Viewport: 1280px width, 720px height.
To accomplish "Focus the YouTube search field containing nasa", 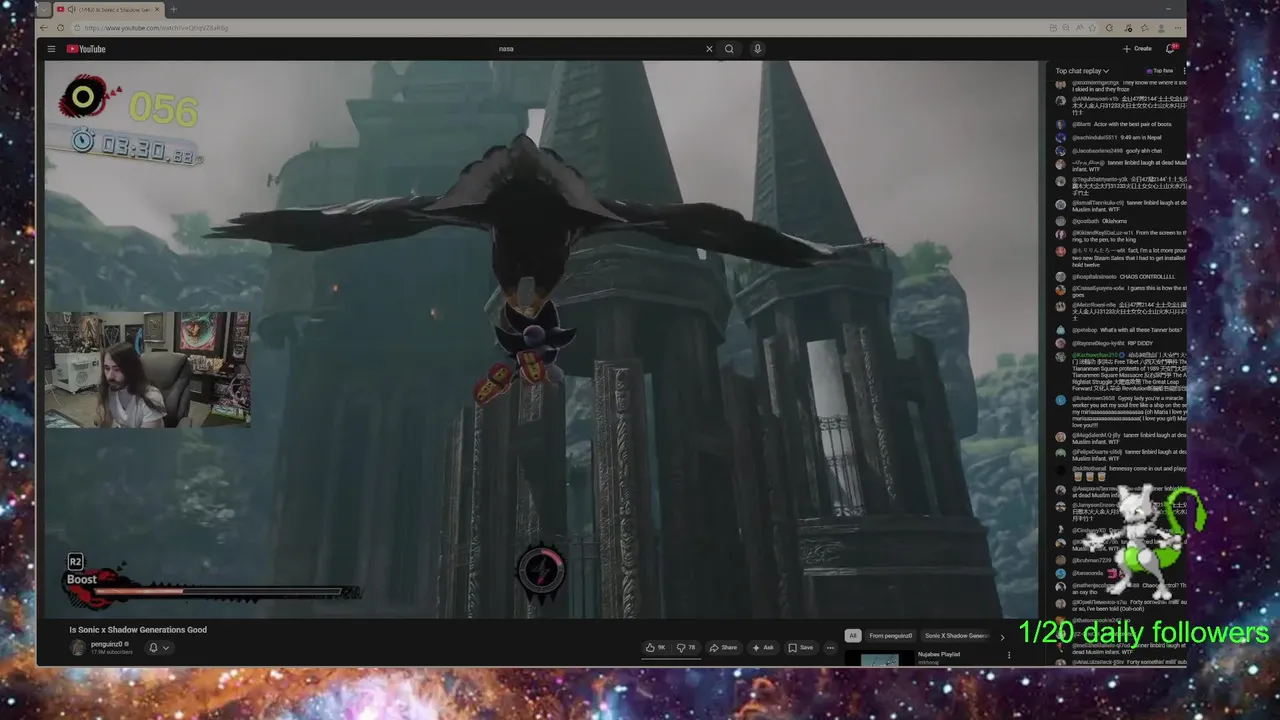I will [598, 49].
